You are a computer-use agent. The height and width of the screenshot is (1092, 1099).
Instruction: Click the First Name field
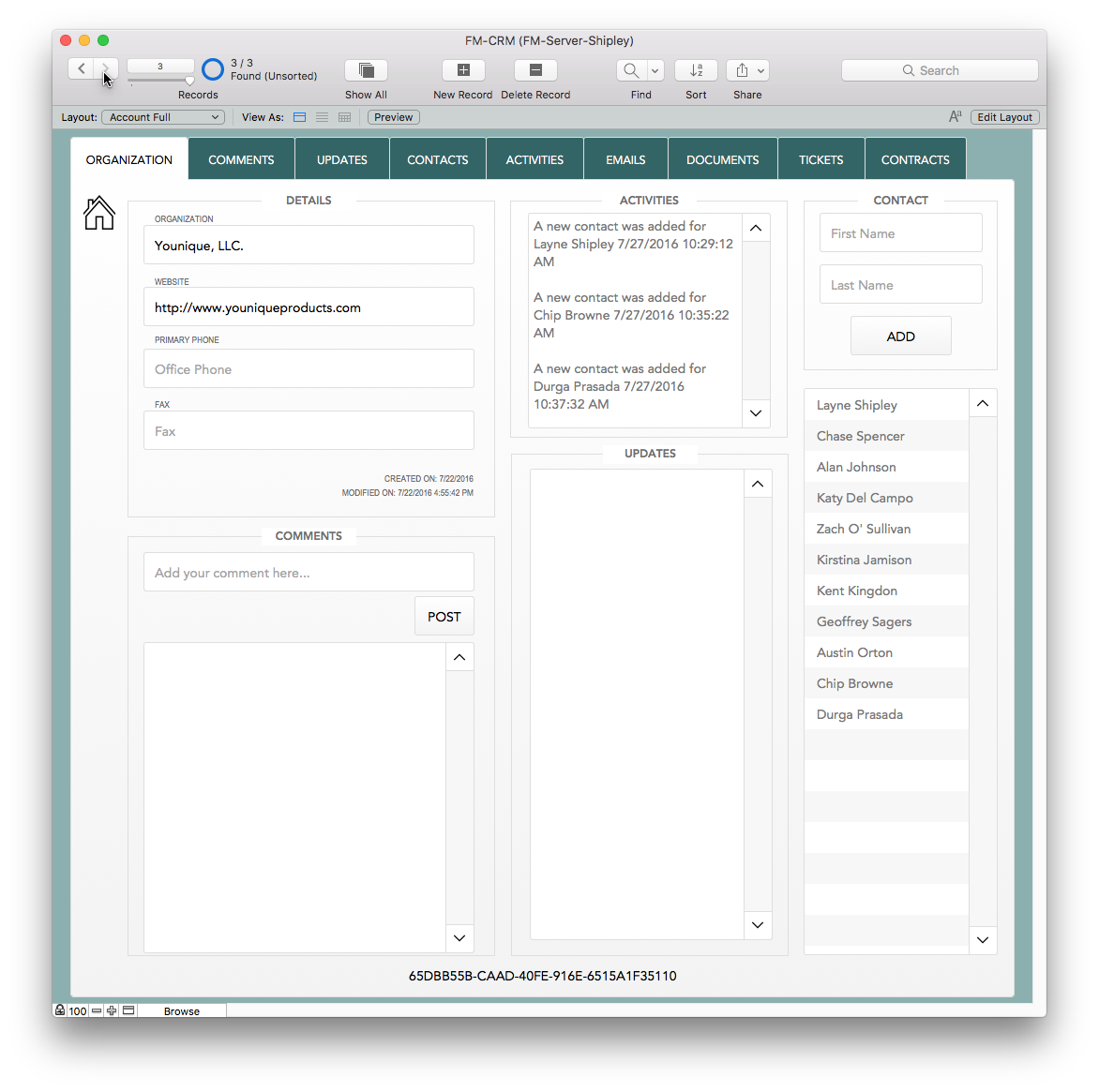(900, 233)
